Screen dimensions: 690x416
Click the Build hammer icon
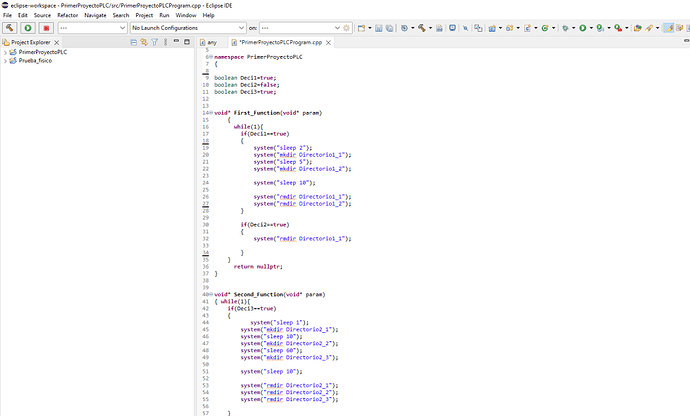9,28
